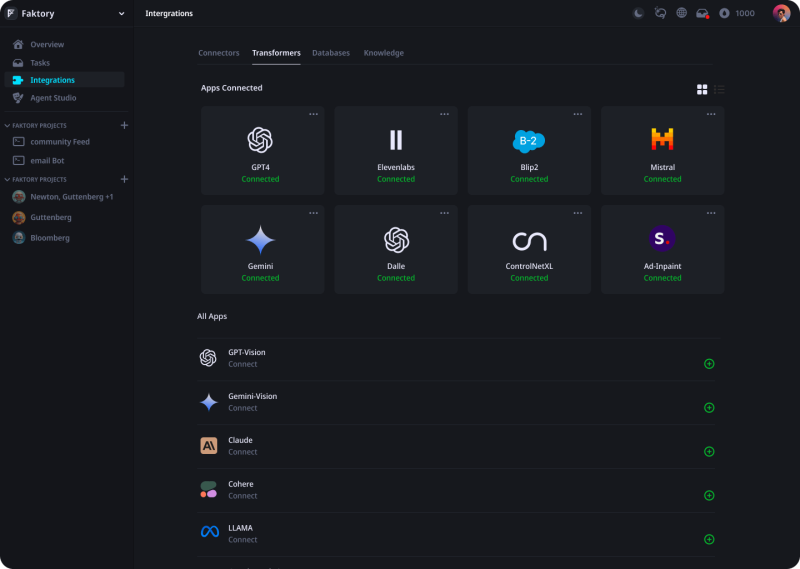Open Mistral card options menu

(711, 114)
